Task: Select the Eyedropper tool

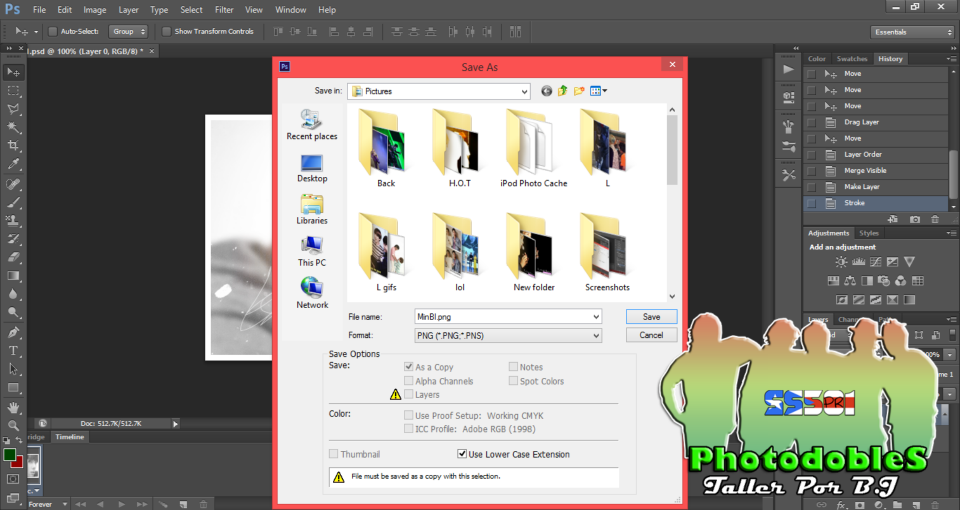Action: (13, 164)
